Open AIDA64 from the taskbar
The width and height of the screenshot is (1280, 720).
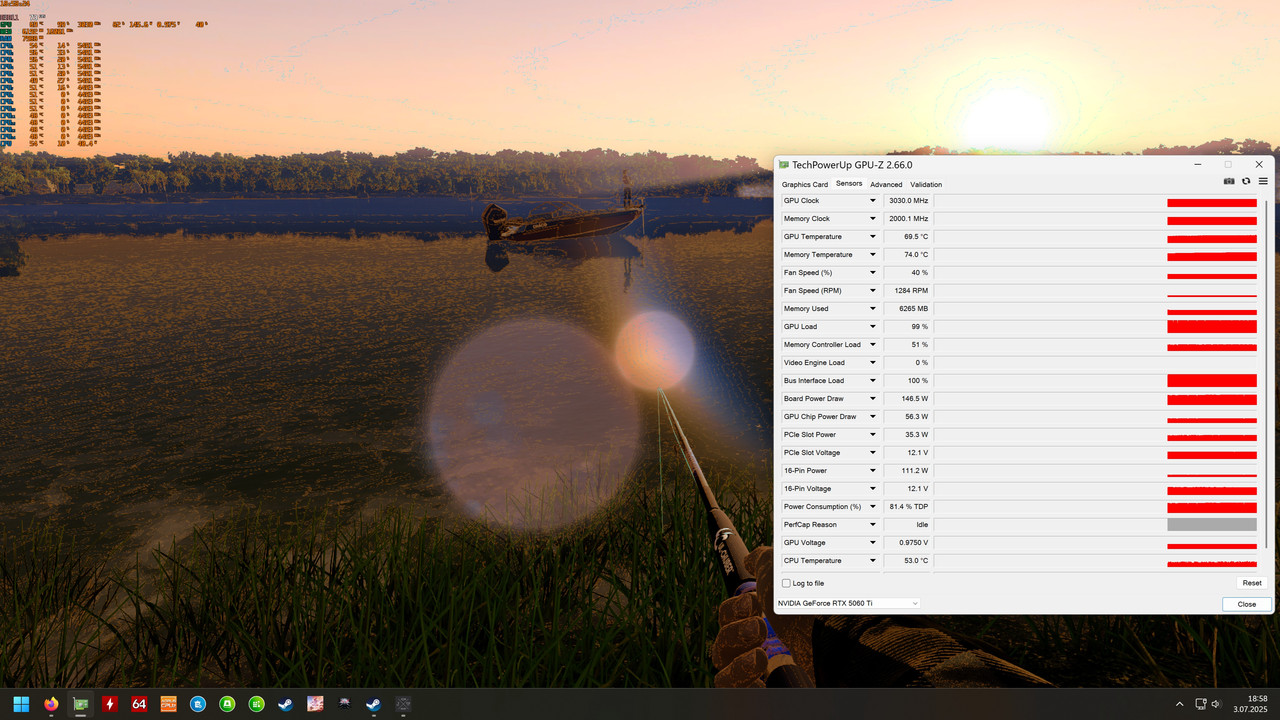[x=139, y=704]
